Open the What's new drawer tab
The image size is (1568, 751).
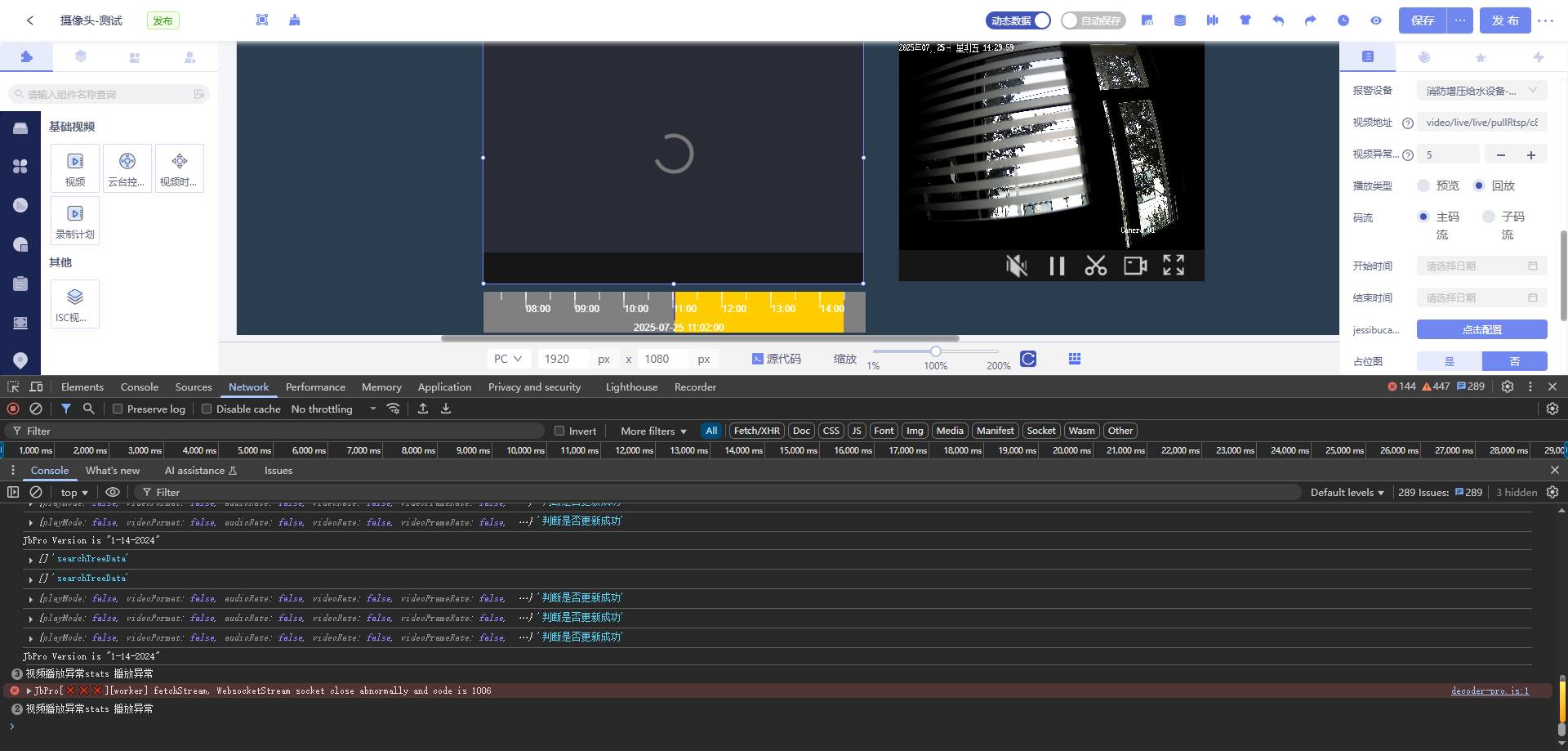113,470
